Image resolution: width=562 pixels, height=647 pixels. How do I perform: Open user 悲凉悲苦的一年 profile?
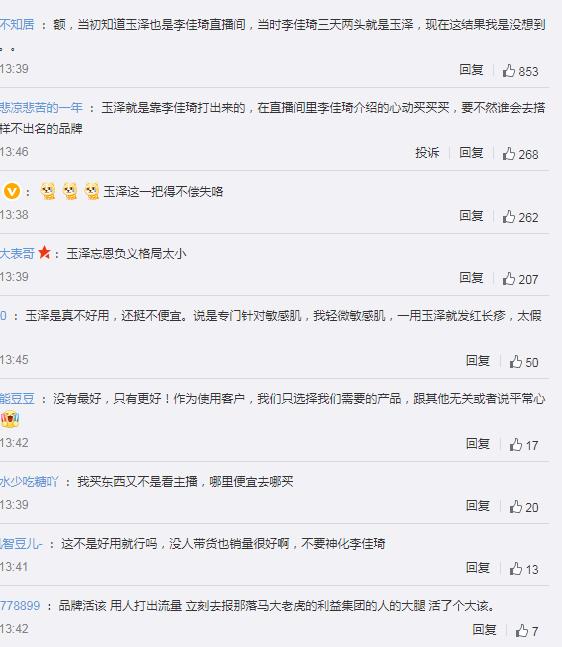coord(41,108)
